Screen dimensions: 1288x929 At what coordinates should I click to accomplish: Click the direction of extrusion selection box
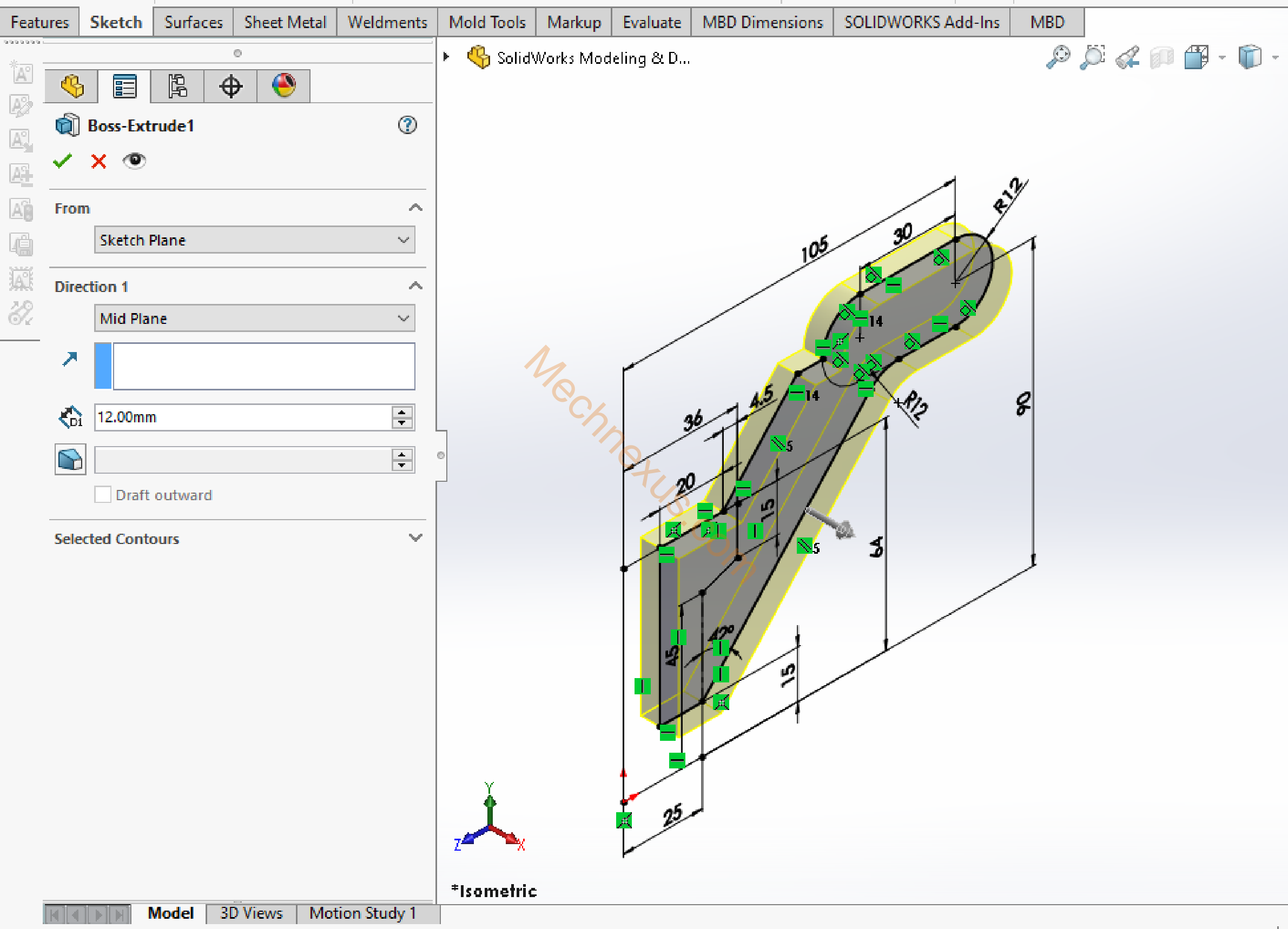[x=263, y=366]
